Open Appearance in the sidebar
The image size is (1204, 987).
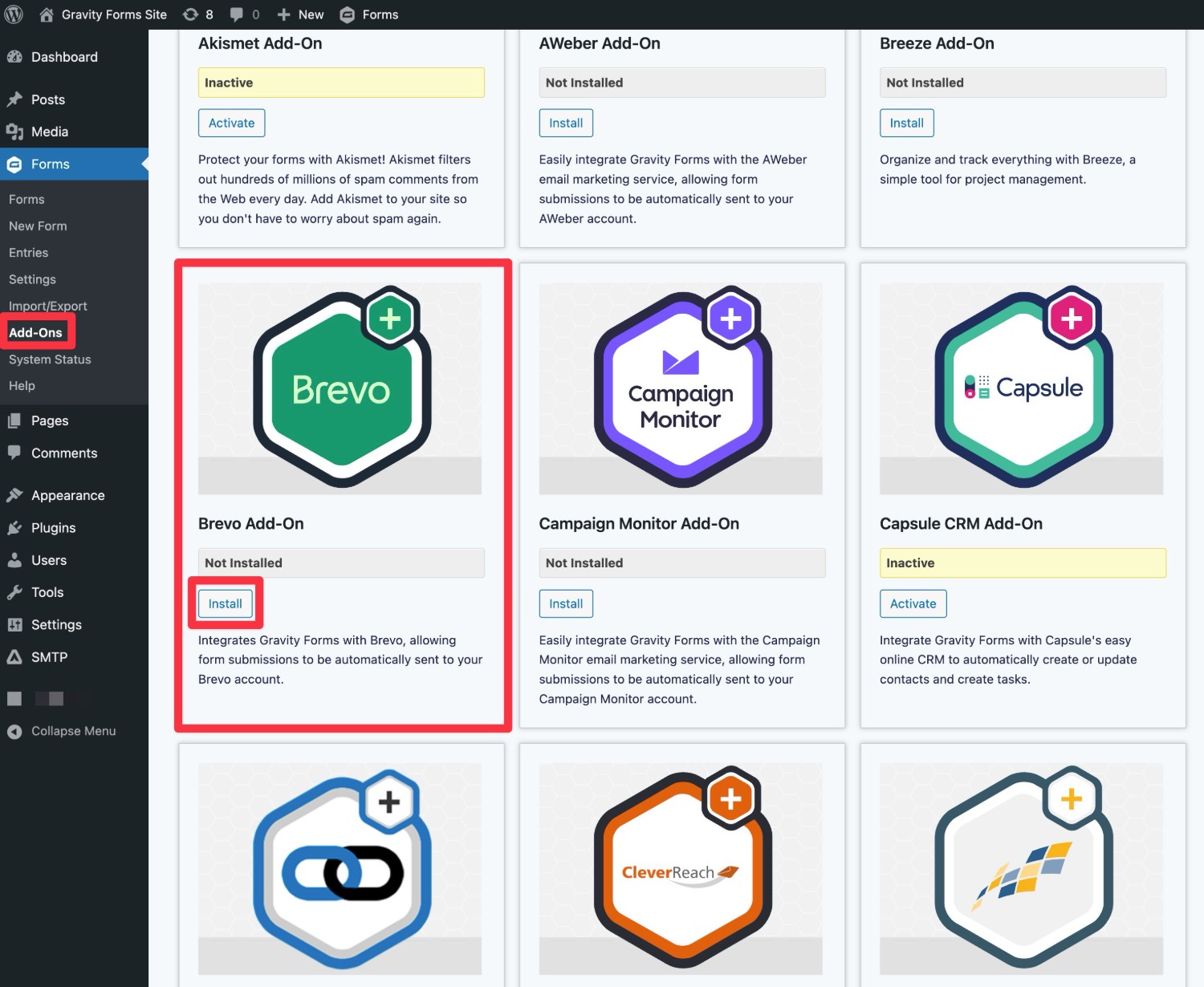(x=68, y=495)
